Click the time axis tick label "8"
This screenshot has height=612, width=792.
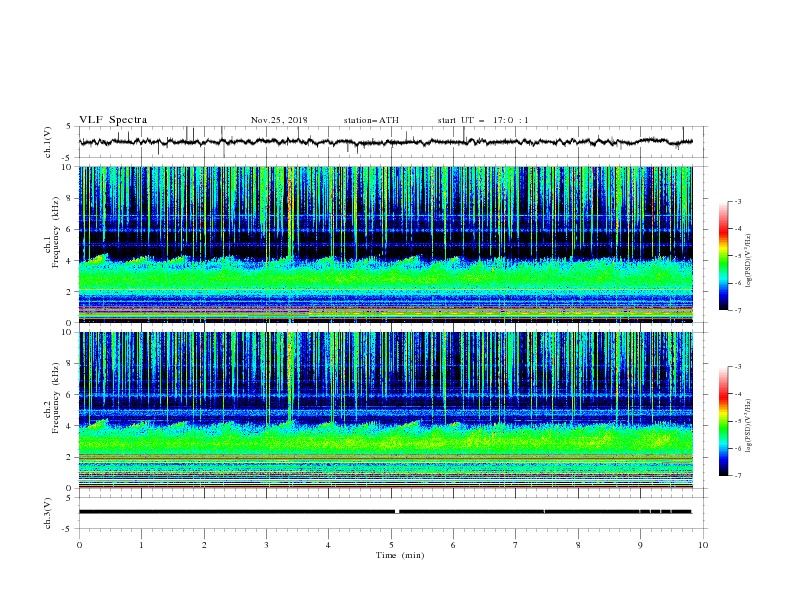coord(578,545)
